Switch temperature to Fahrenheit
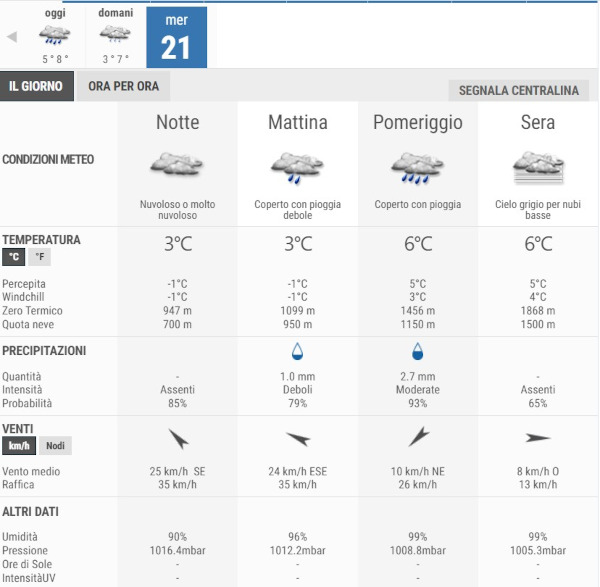Viewport: 600px width, 587px height. 39,257
